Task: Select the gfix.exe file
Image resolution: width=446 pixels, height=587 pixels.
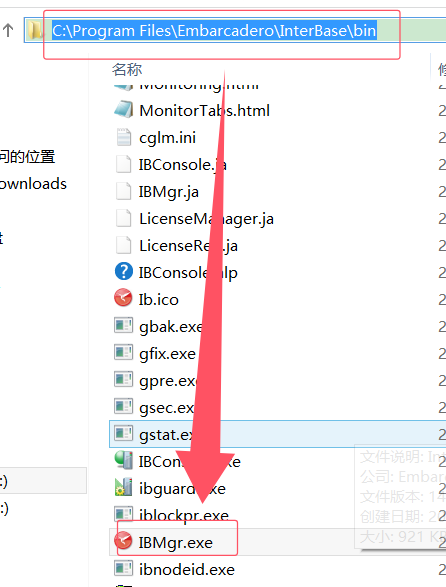Action: tap(167, 353)
